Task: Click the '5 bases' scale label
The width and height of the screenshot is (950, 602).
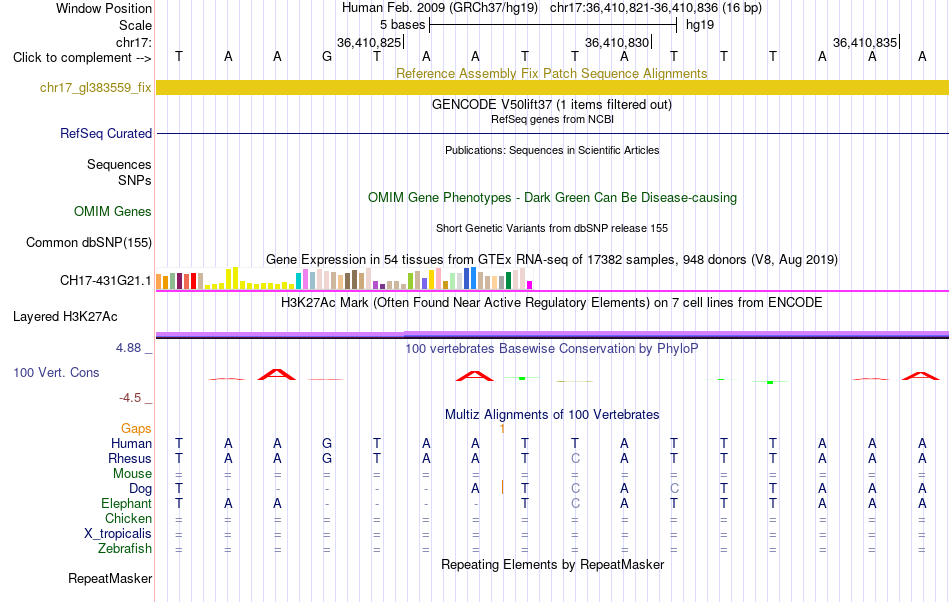Action: (402, 25)
